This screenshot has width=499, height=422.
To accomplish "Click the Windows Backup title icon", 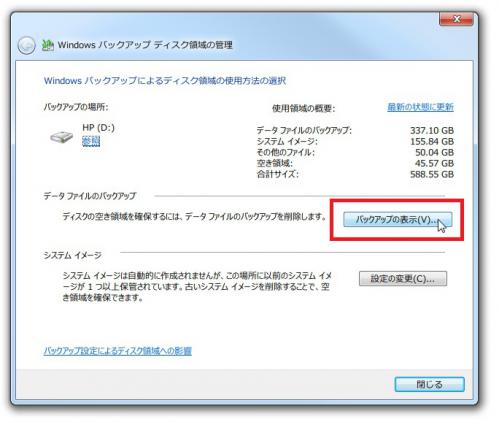I will (48, 45).
